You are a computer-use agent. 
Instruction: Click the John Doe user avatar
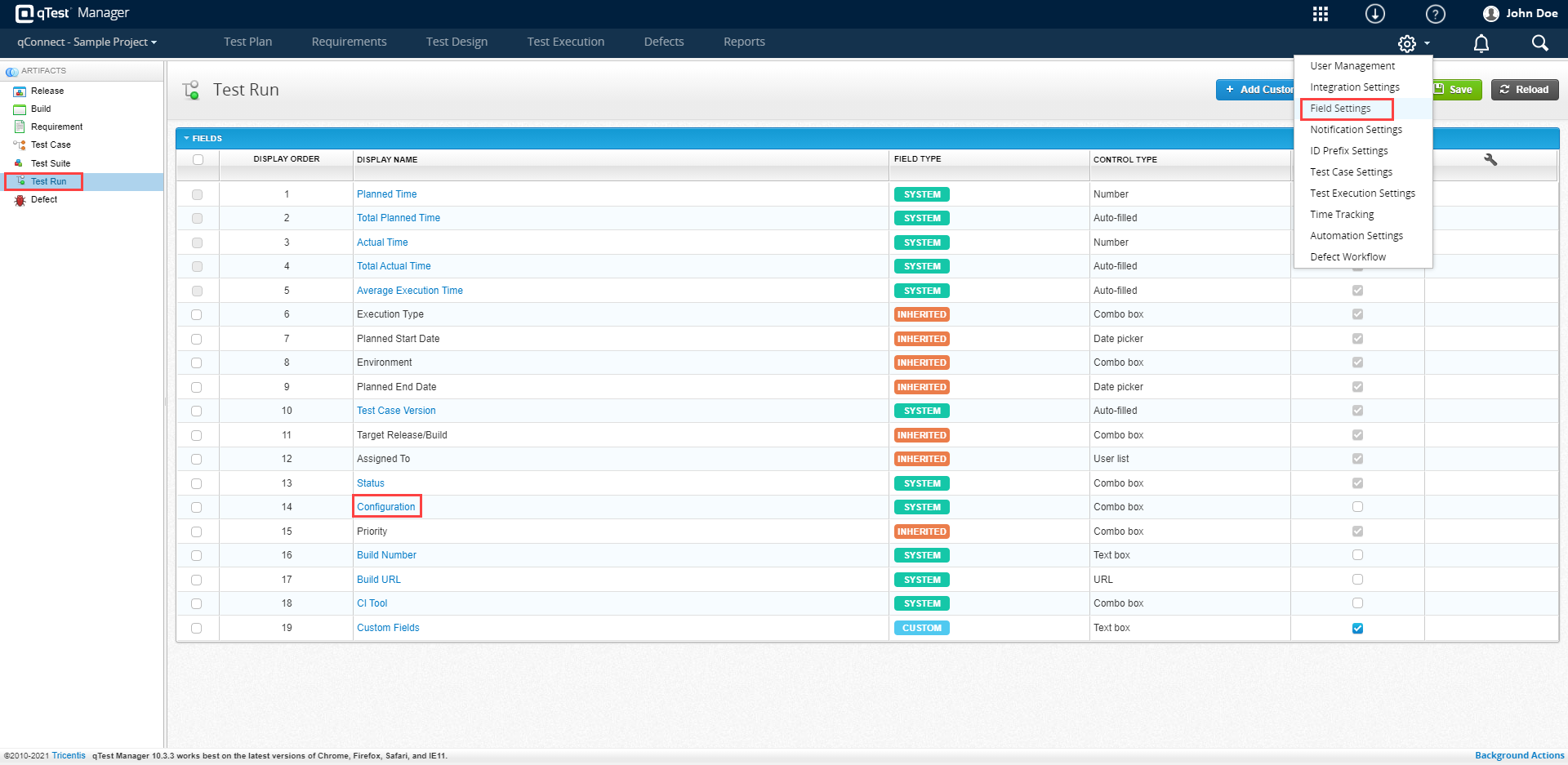1490,14
